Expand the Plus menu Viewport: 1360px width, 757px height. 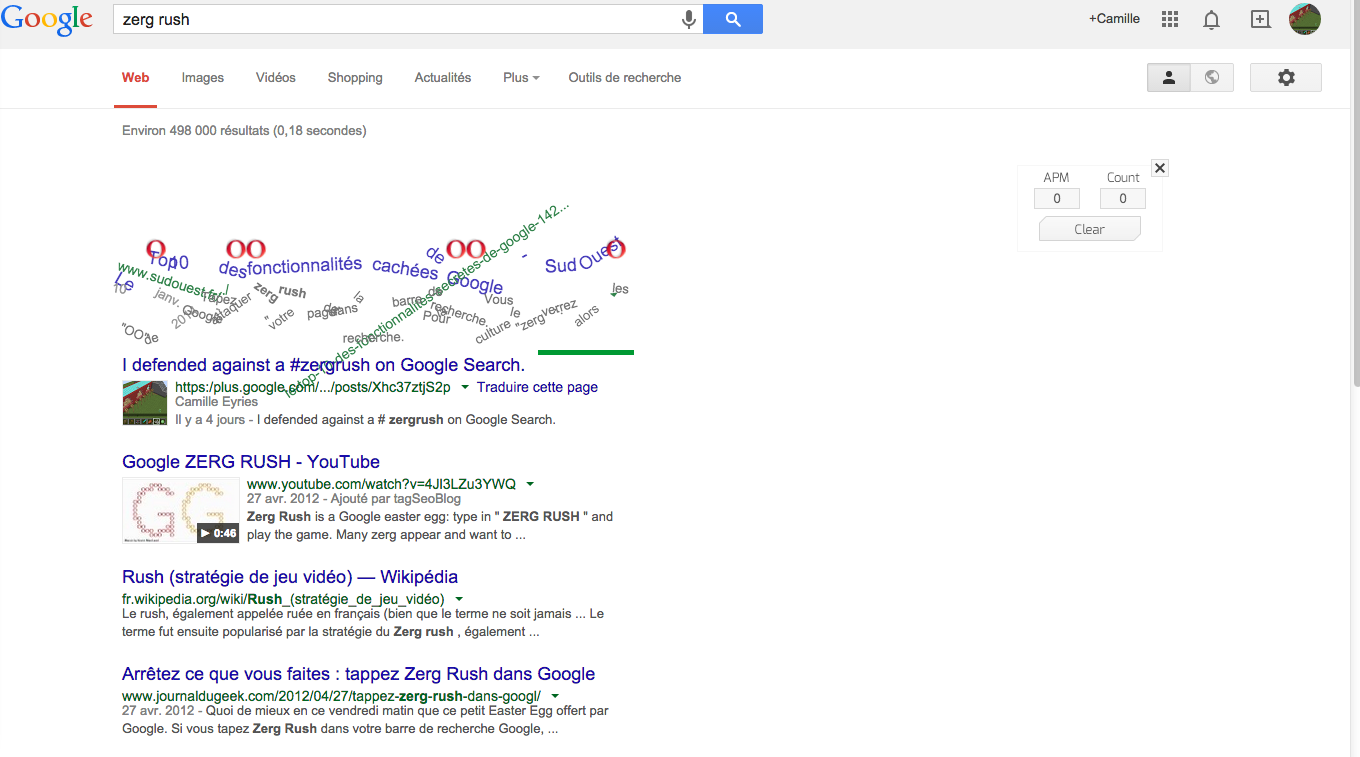click(x=521, y=77)
